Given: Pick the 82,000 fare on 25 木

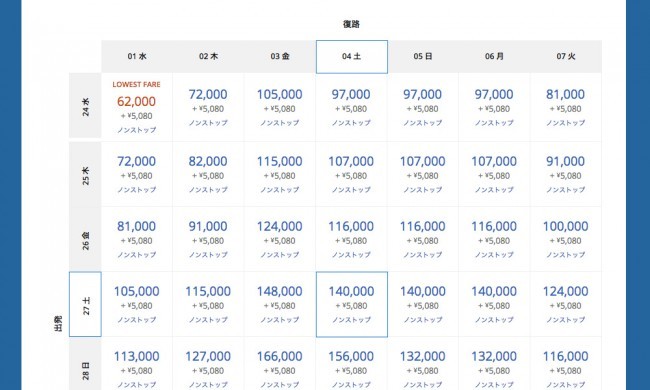Looking at the screenshot, I should click(208, 174).
